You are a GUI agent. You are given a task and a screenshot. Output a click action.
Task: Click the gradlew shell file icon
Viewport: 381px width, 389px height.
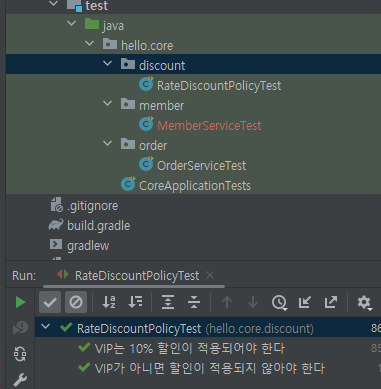point(56,244)
